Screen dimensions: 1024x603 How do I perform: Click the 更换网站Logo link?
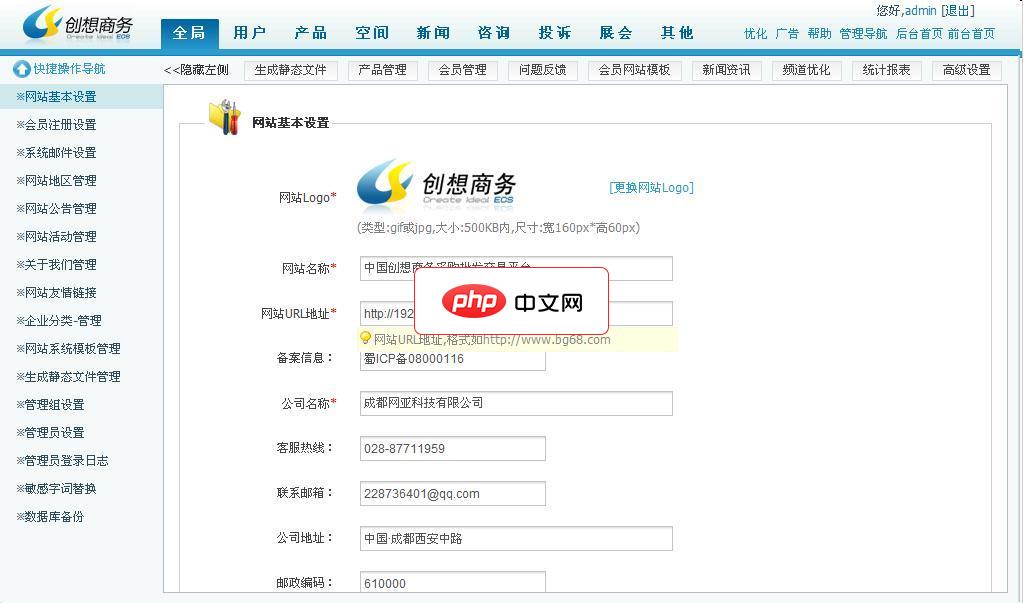[x=651, y=188]
